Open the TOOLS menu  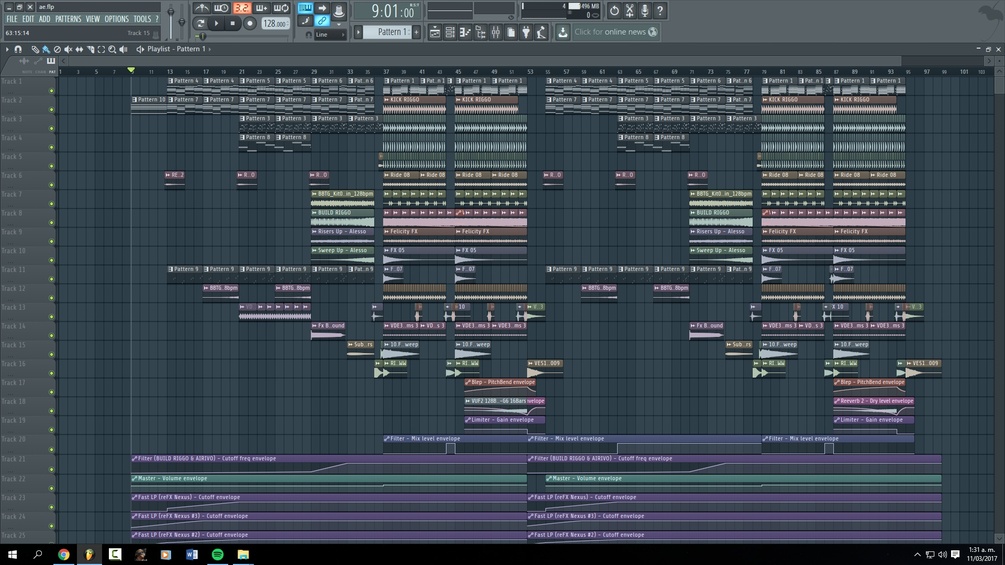point(142,19)
